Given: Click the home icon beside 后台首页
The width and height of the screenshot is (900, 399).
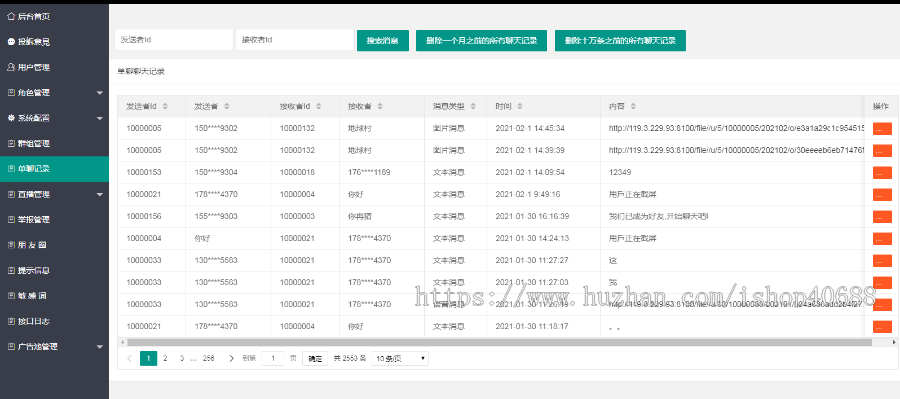Looking at the screenshot, I should click(11, 17).
